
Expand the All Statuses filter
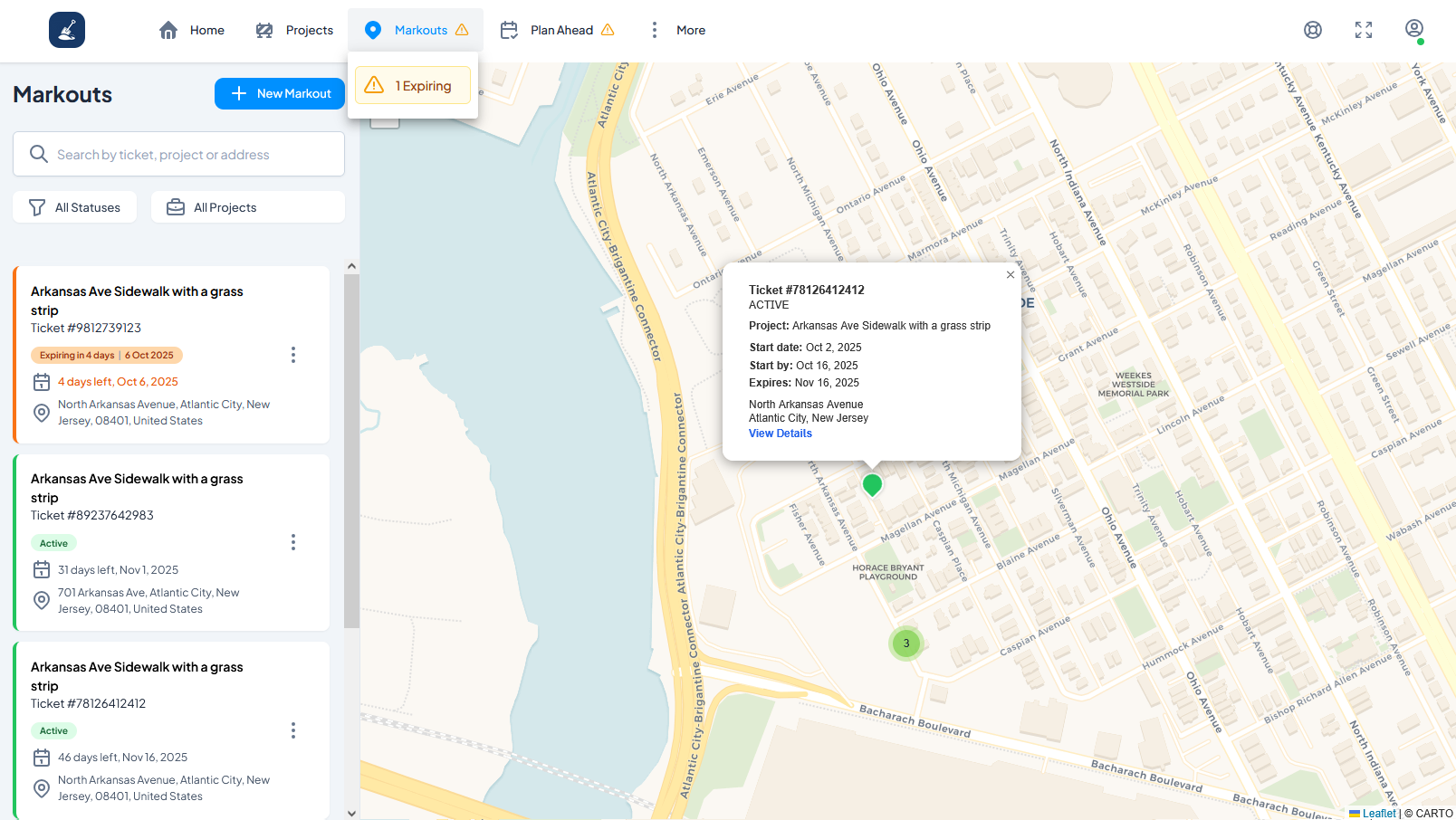[75, 207]
